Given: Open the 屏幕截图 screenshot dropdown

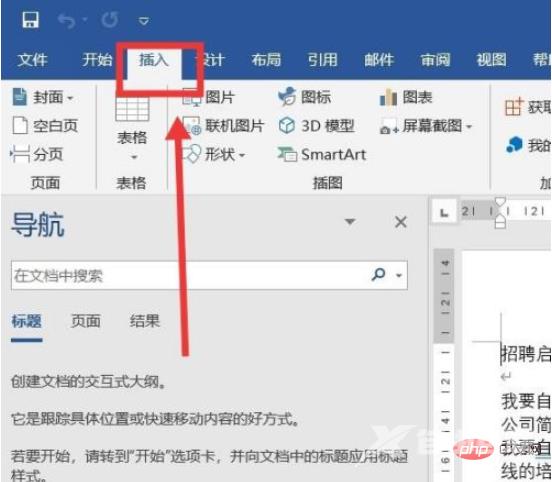Looking at the screenshot, I should click(x=425, y=126).
